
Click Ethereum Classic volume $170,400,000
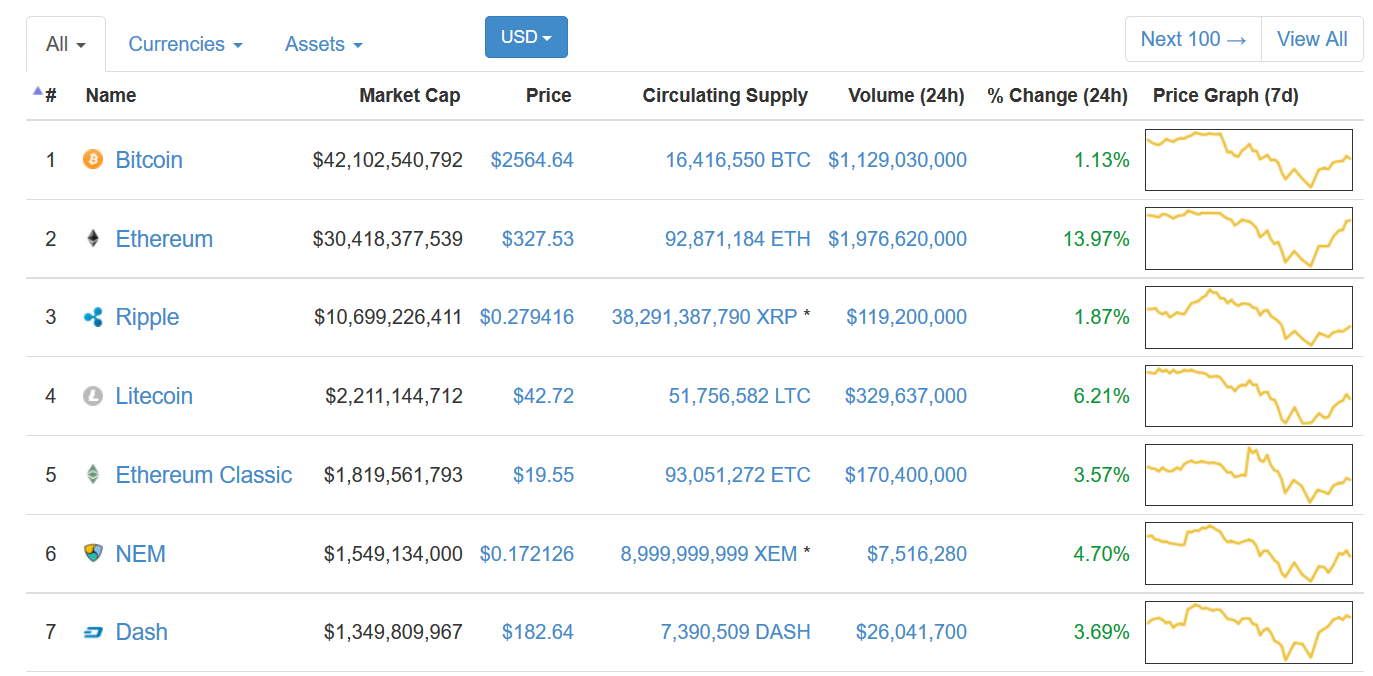(906, 475)
